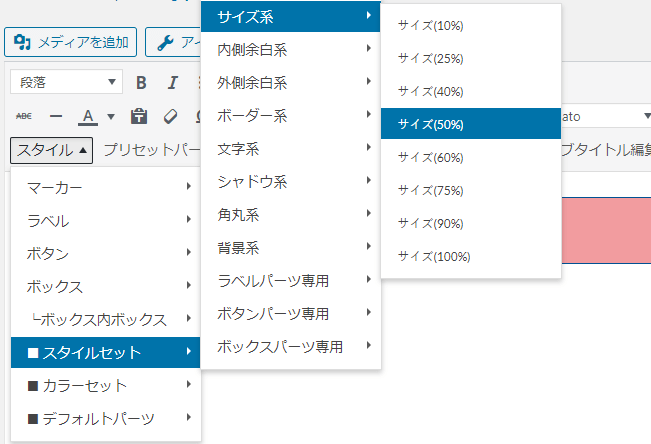This screenshot has width=651, height=444.
Task: Open 内側余白系 submenu
Action: (291, 50)
